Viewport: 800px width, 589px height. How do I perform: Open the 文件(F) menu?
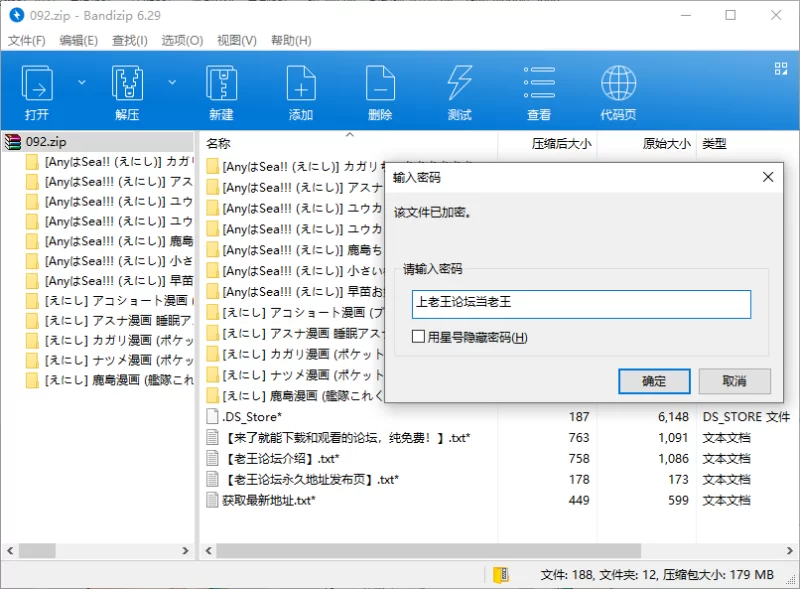coord(27,40)
